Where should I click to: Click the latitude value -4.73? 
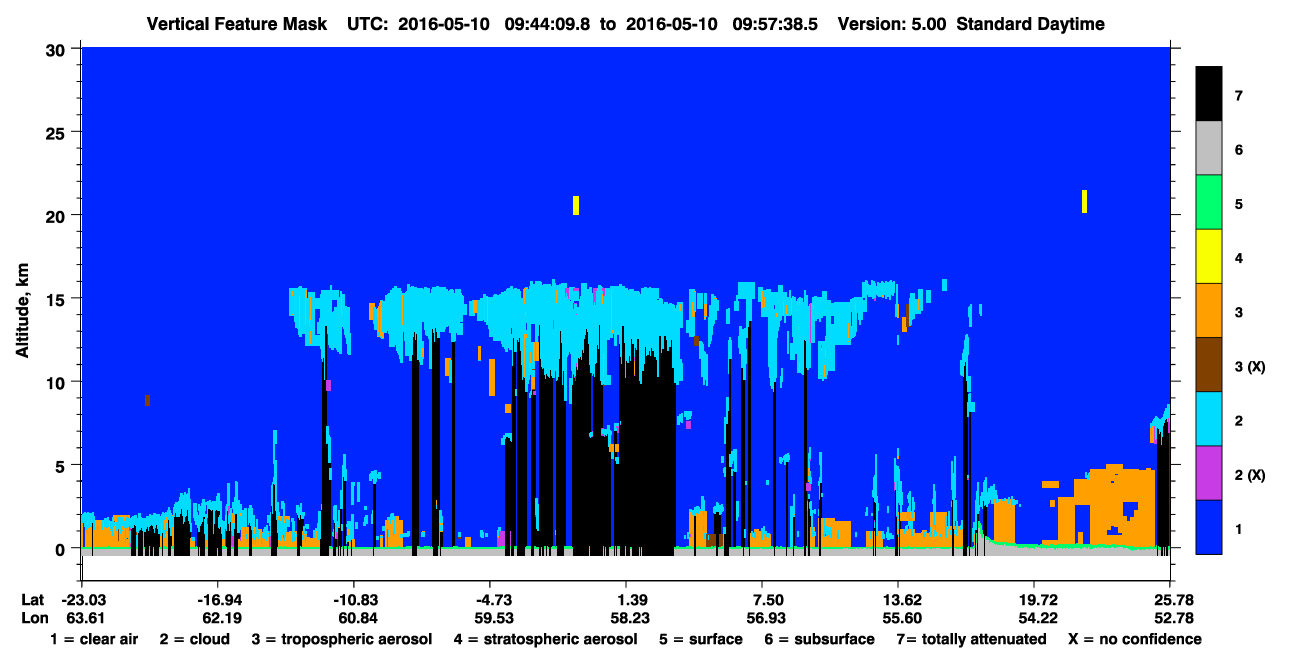tap(491, 599)
